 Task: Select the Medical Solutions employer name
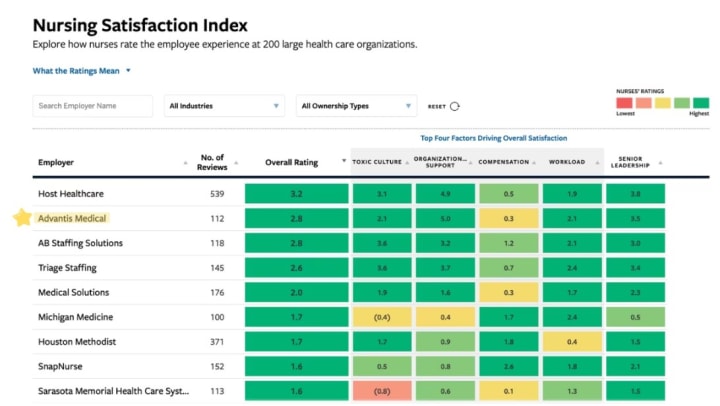click(x=73, y=293)
